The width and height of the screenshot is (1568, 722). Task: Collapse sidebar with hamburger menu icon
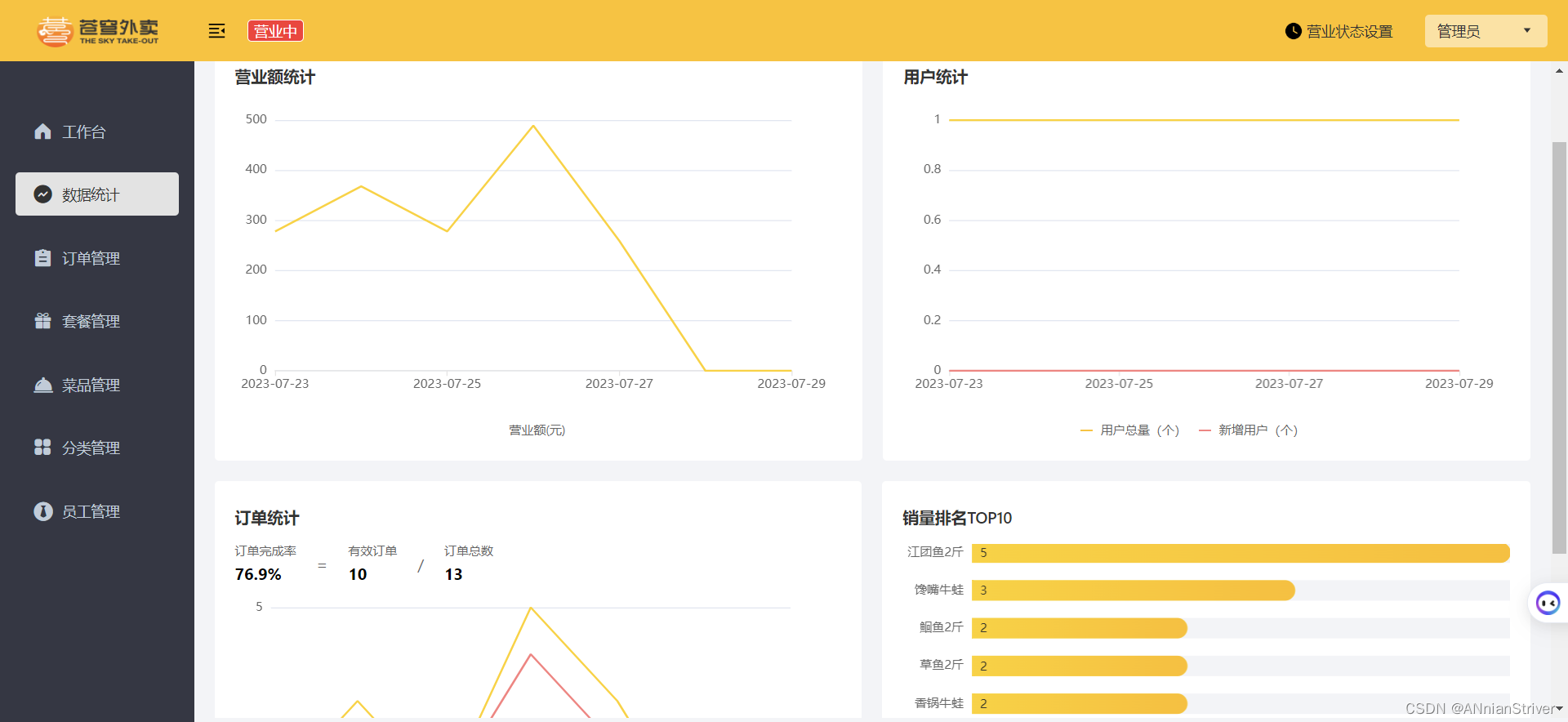216,31
